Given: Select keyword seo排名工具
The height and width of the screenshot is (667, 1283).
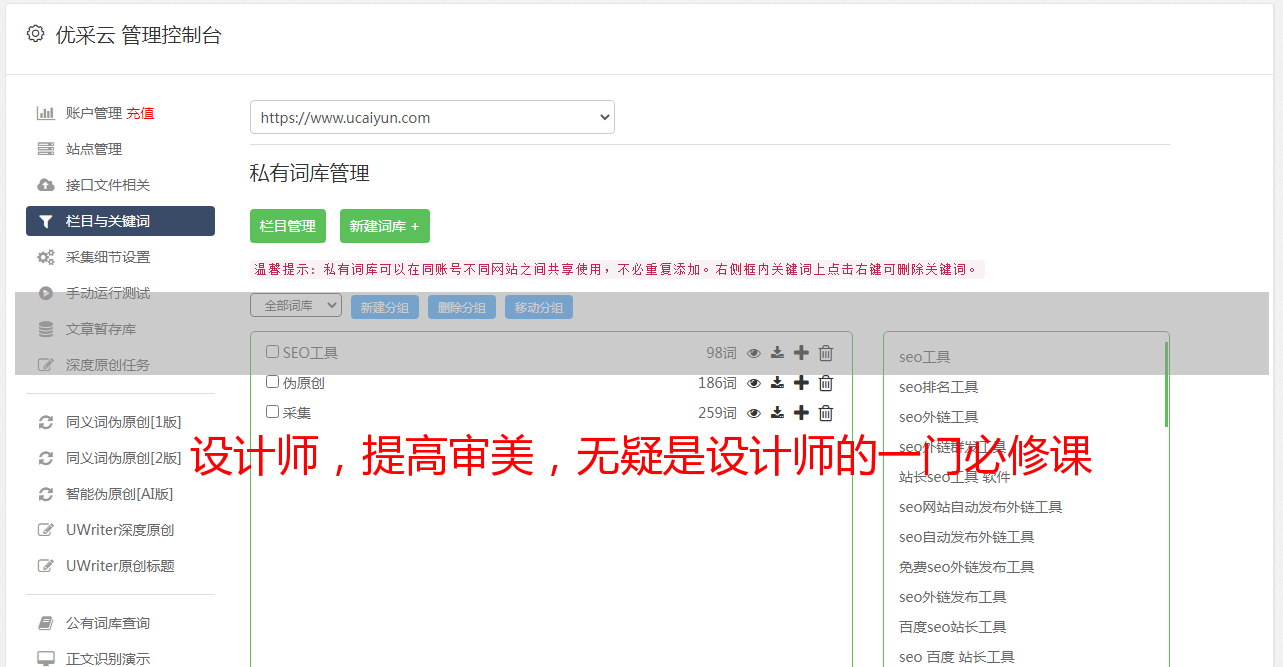Looking at the screenshot, I should tap(938, 387).
